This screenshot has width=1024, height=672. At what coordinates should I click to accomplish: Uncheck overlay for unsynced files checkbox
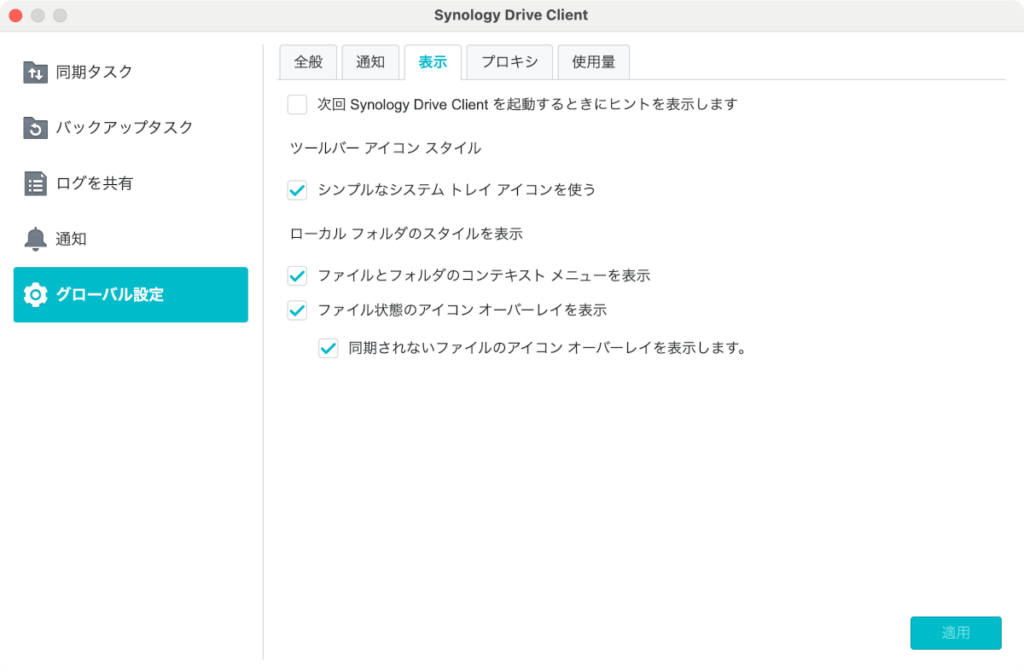(328, 348)
